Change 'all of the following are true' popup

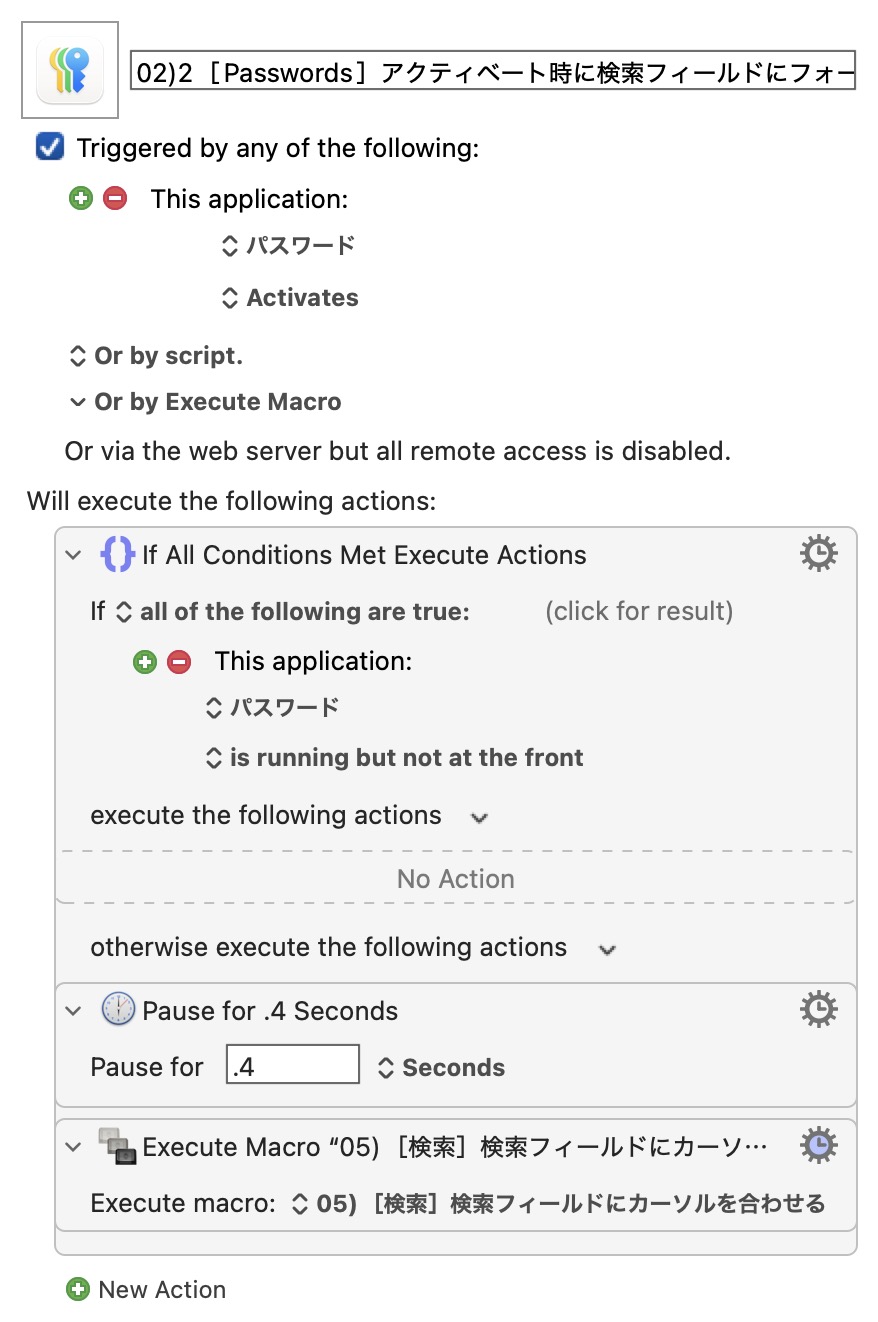tap(292, 612)
